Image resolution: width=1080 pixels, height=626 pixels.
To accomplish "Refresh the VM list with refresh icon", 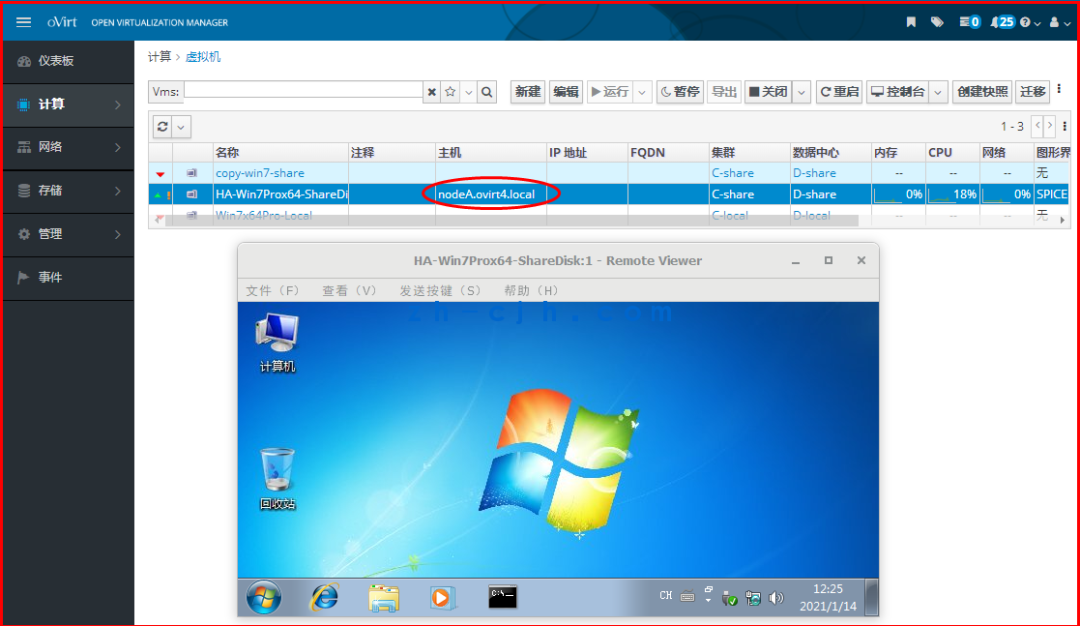I will pos(163,127).
